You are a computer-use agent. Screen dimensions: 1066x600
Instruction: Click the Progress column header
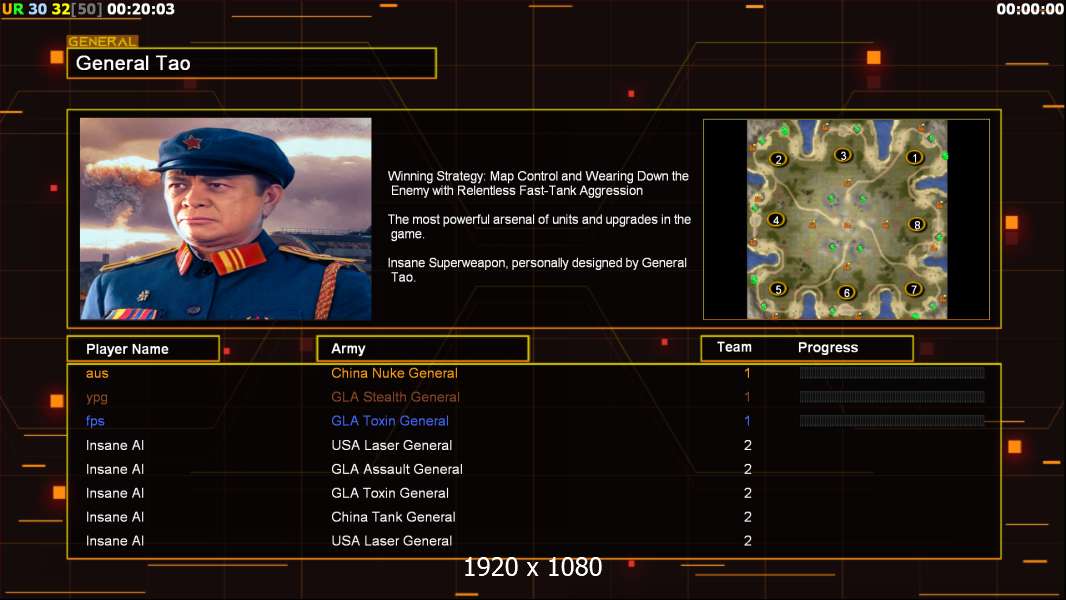(x=828, y=347)
